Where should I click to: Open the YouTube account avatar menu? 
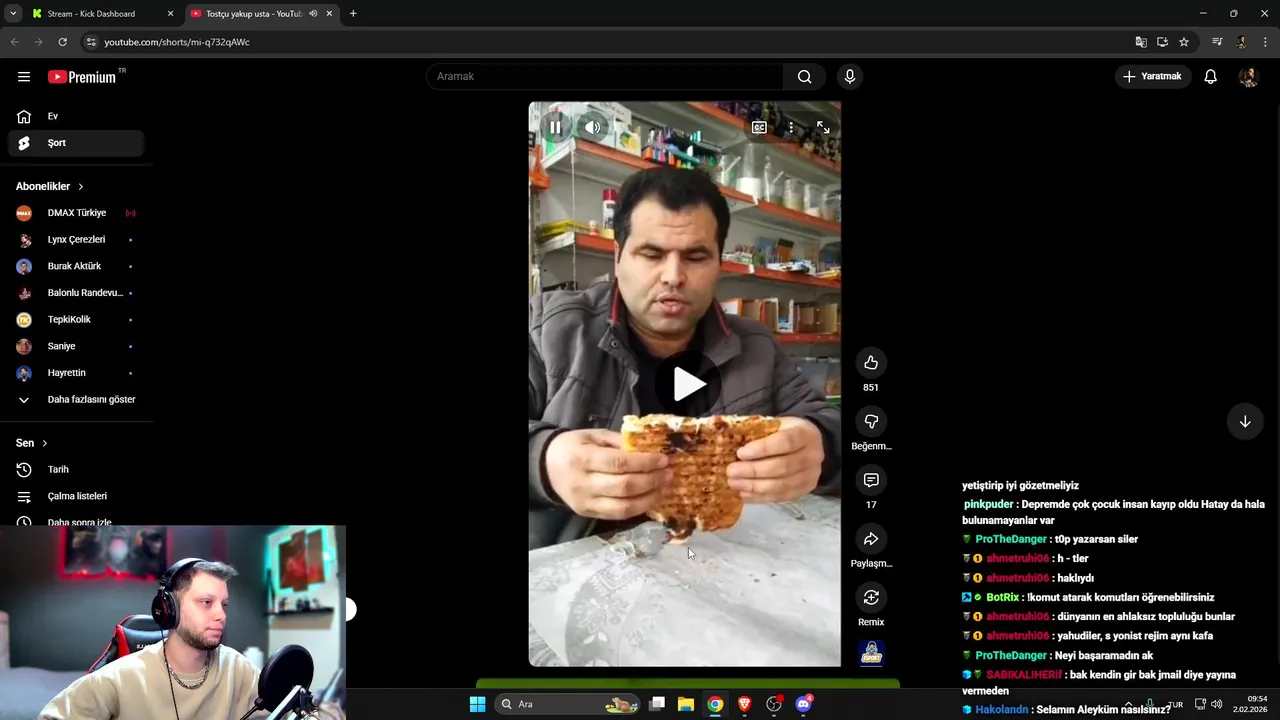pos(1248,77)
